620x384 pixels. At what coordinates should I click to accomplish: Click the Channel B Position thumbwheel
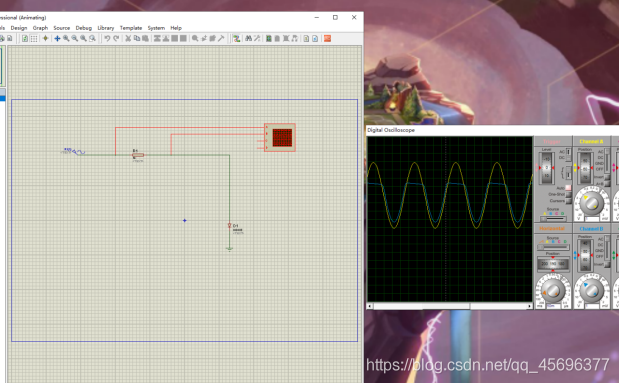click(585, 255)
